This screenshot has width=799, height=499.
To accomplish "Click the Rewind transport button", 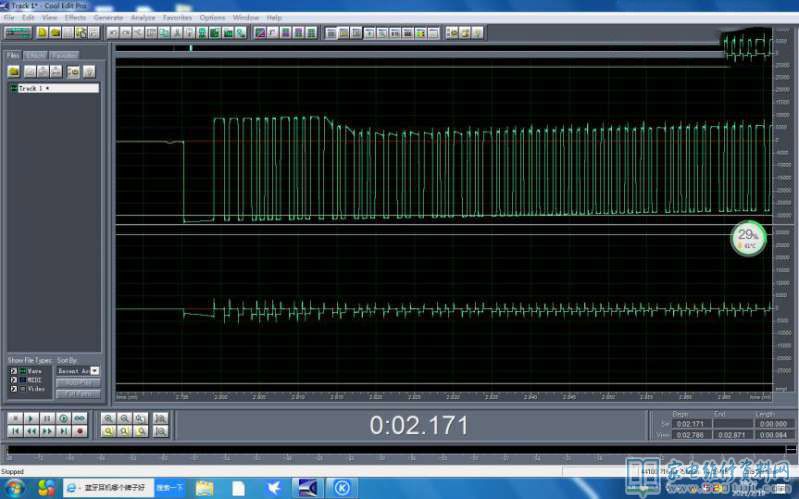I will tap(31, 432).
